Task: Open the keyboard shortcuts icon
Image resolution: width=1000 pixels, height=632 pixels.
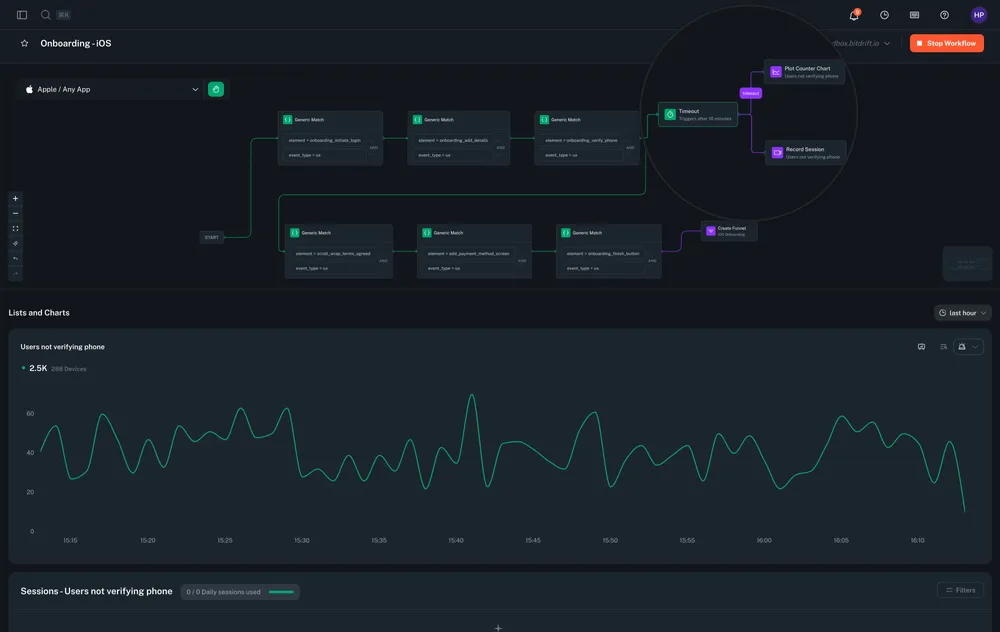Action: (x=915, y=15)
